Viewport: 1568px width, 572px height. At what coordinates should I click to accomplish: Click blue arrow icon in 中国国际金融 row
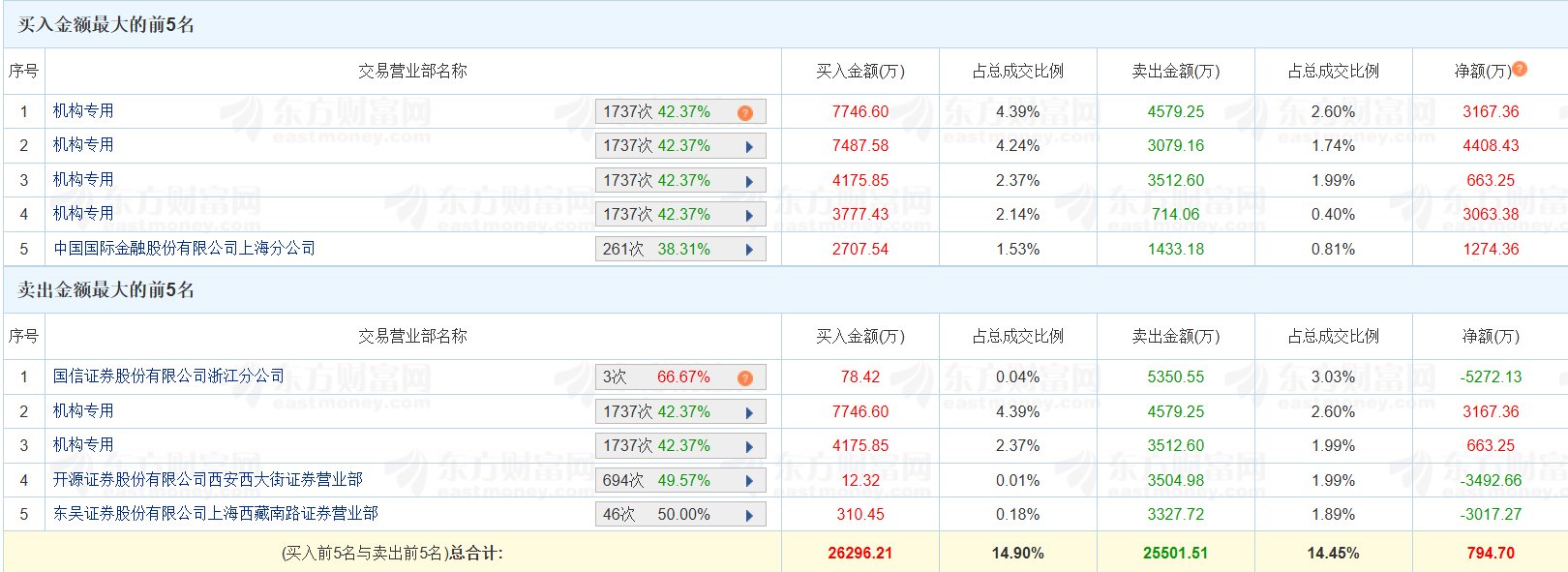(749, 250)
